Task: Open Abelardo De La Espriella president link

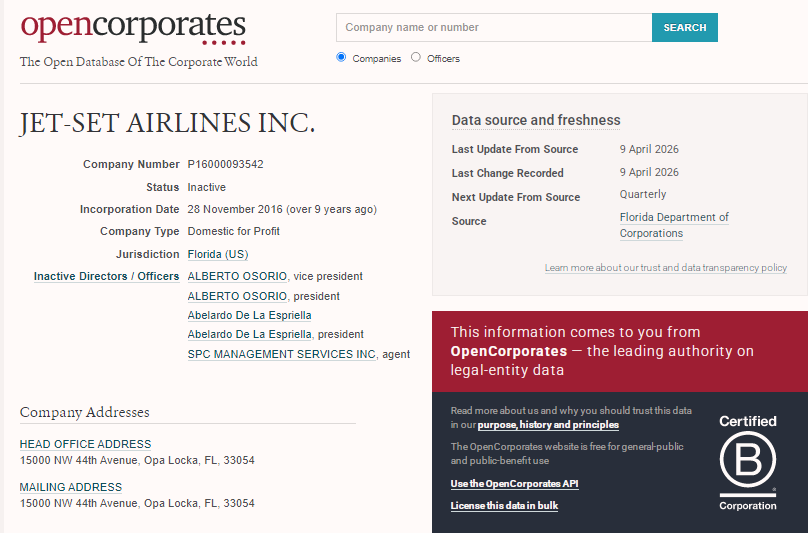Action: (x=249, y=335)
